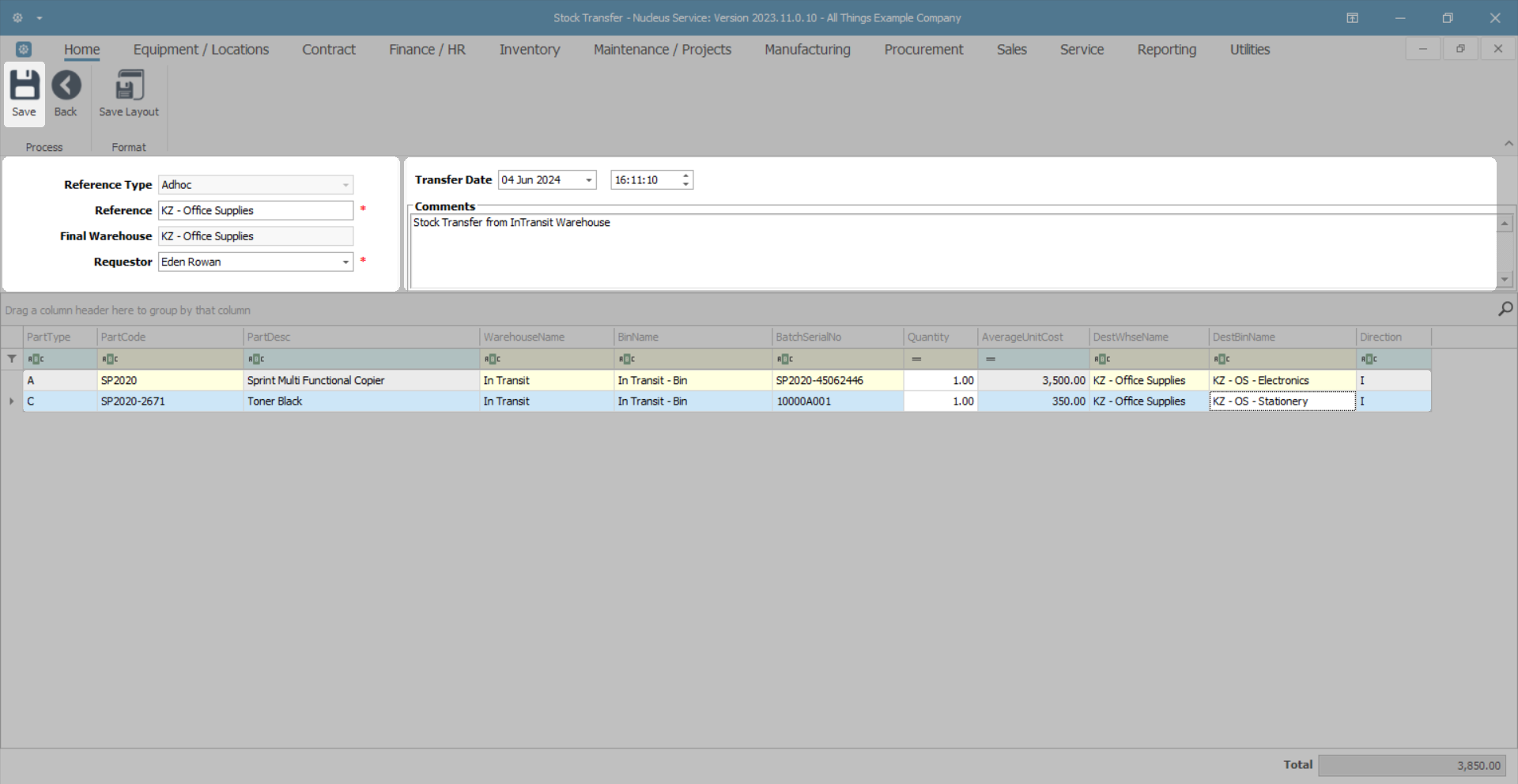Save the stock transfer
1518x784 pixels.
(x=24, y=94)
